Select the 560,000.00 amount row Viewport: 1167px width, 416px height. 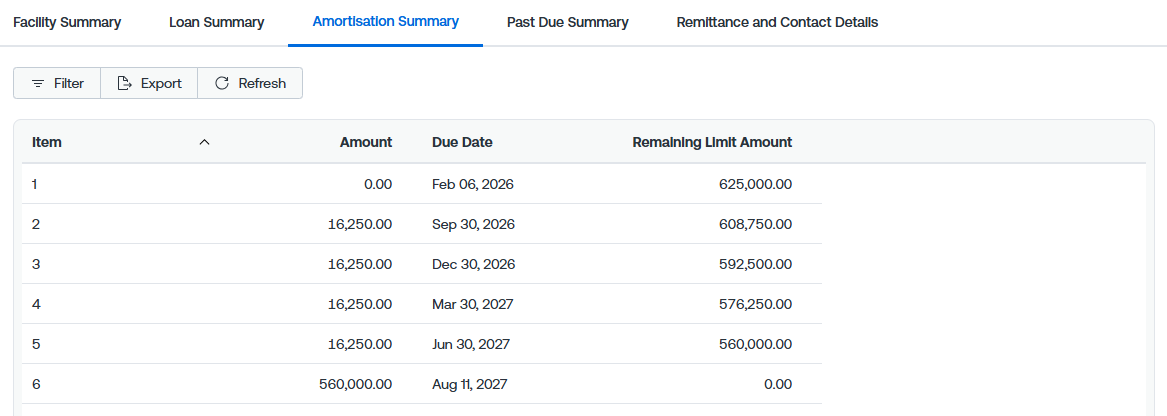coord(422,385)
